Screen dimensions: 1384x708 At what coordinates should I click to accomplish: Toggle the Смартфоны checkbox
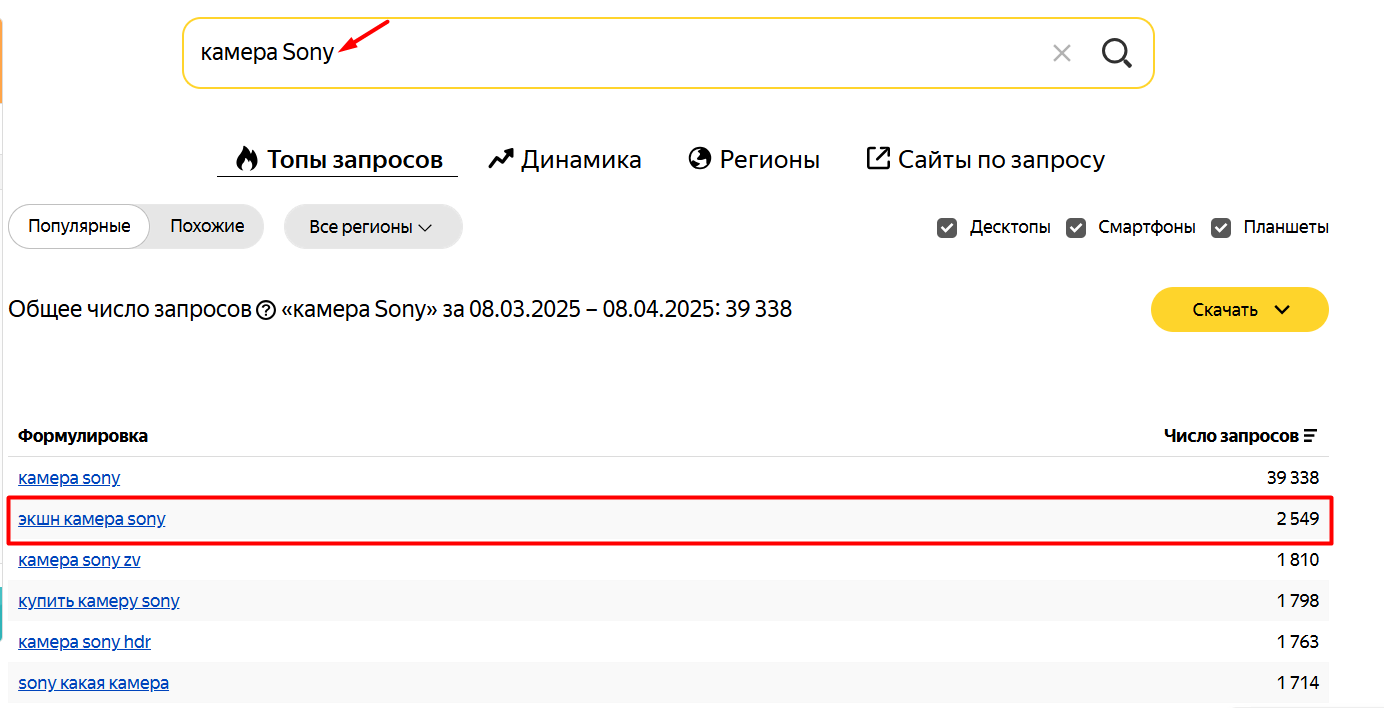[x=1076, y=227]
